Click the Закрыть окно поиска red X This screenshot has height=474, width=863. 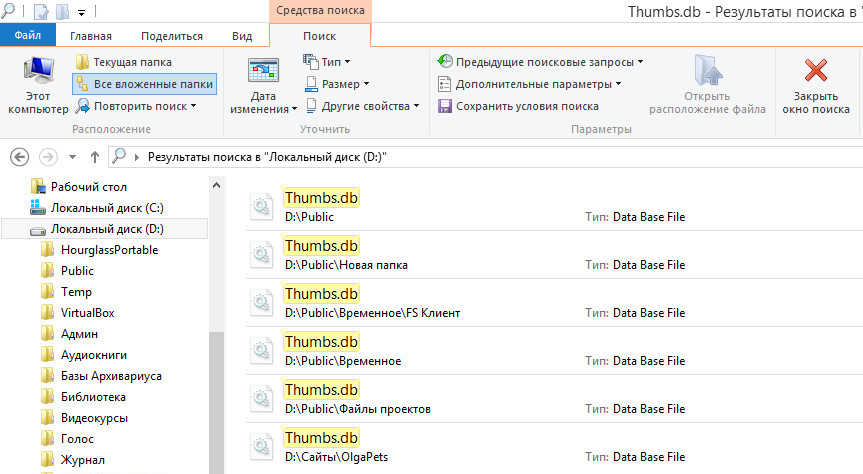click(x=816, y=70)
